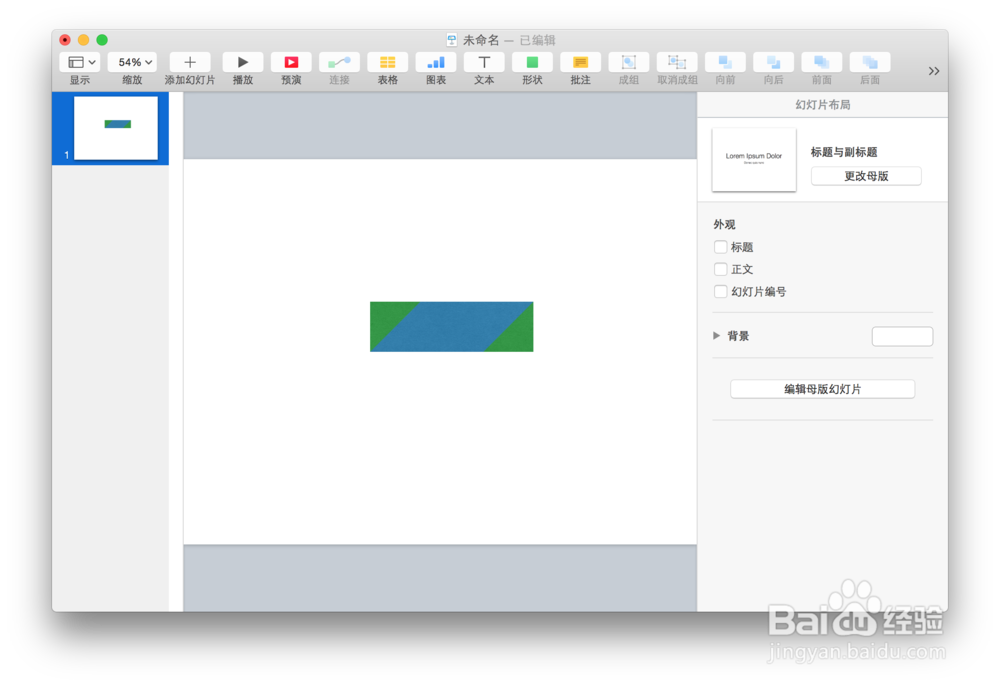Click the 更改母版 button
The width and height of the screenshot is (1000, 686).
[866, 176]
